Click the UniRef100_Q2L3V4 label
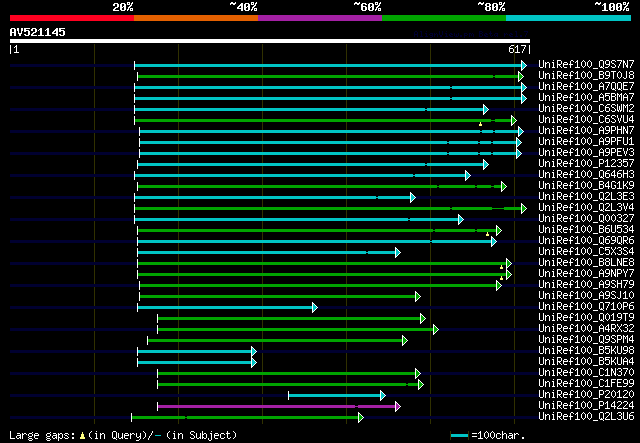Image resolution: width=640 pixels, height=443 pixels. point(586,207)
